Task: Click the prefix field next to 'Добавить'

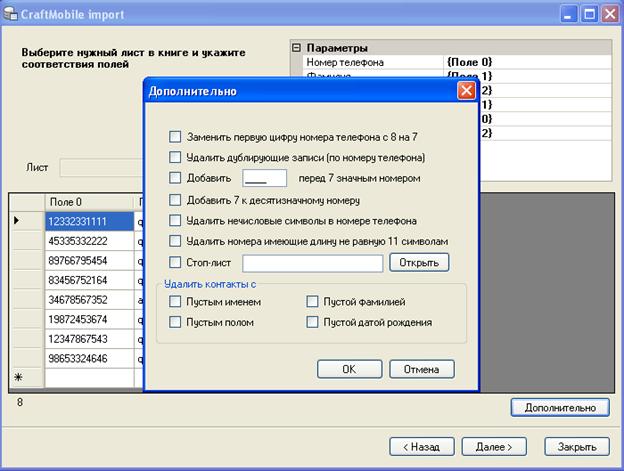Action: point(265,178)
